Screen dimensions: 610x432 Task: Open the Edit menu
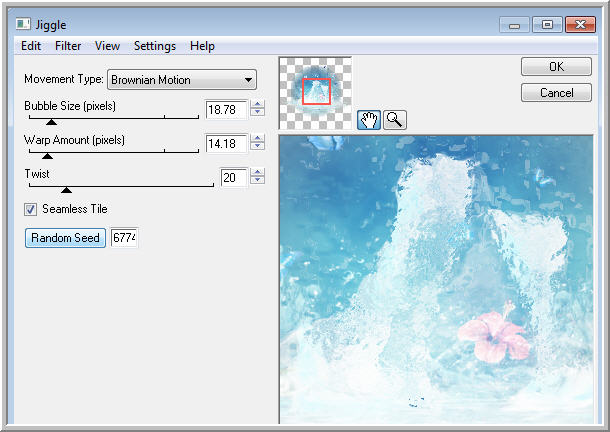click(31, 46)
